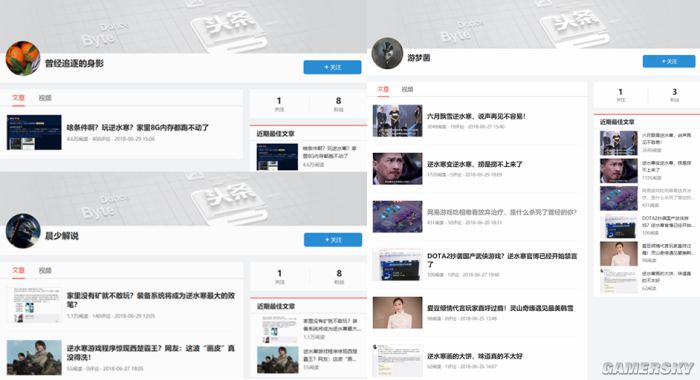Select 文章 tab under 晨少解说
Image resolution: width=700 pixels, height=380 pixels.
(x=18, y=270)
